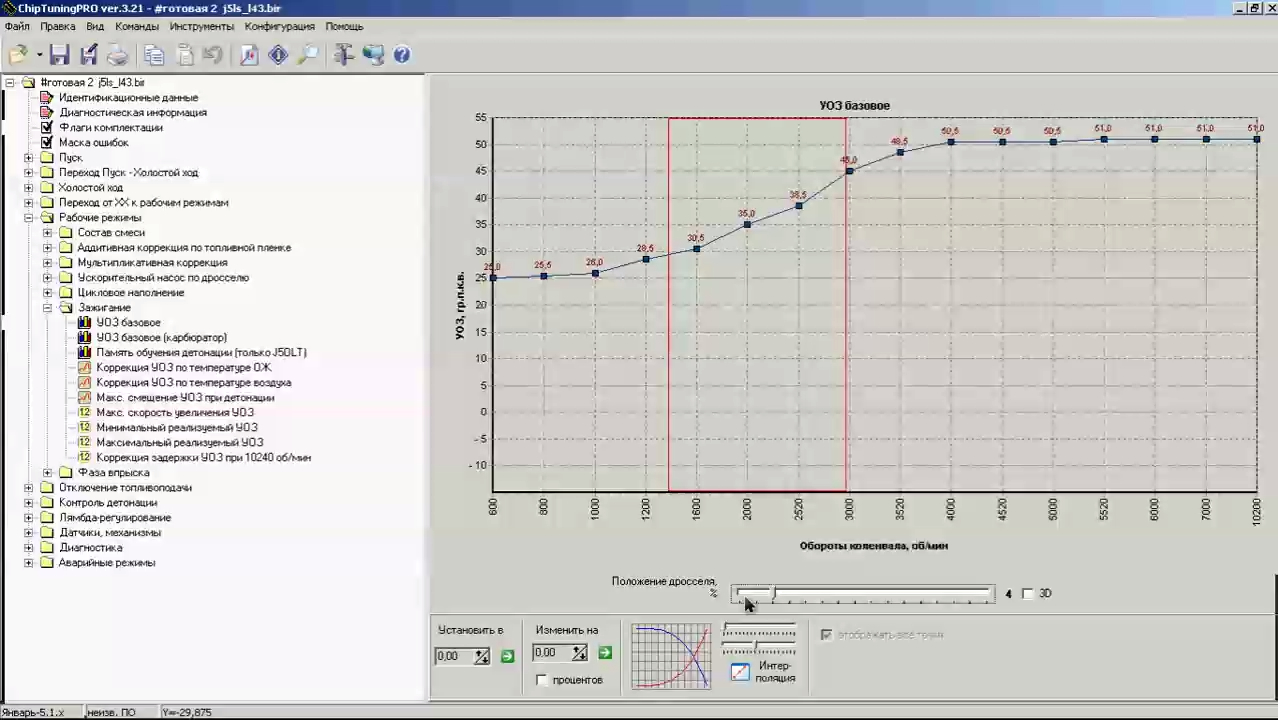Expand the Холостой ход folder
1278x720 pixels.
point(28,187)
